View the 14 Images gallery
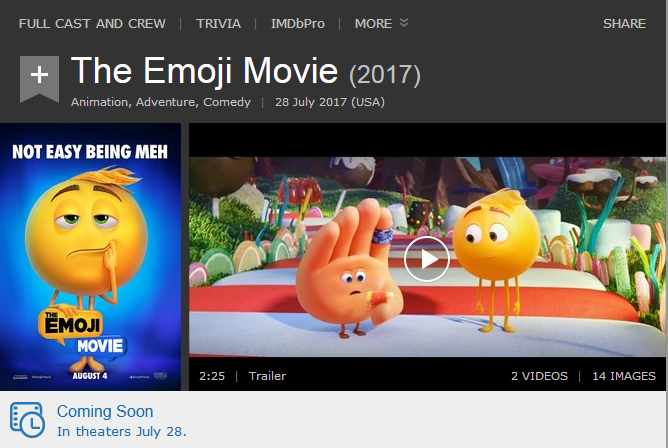Viewport: 668px width, 448px height. 624,376
